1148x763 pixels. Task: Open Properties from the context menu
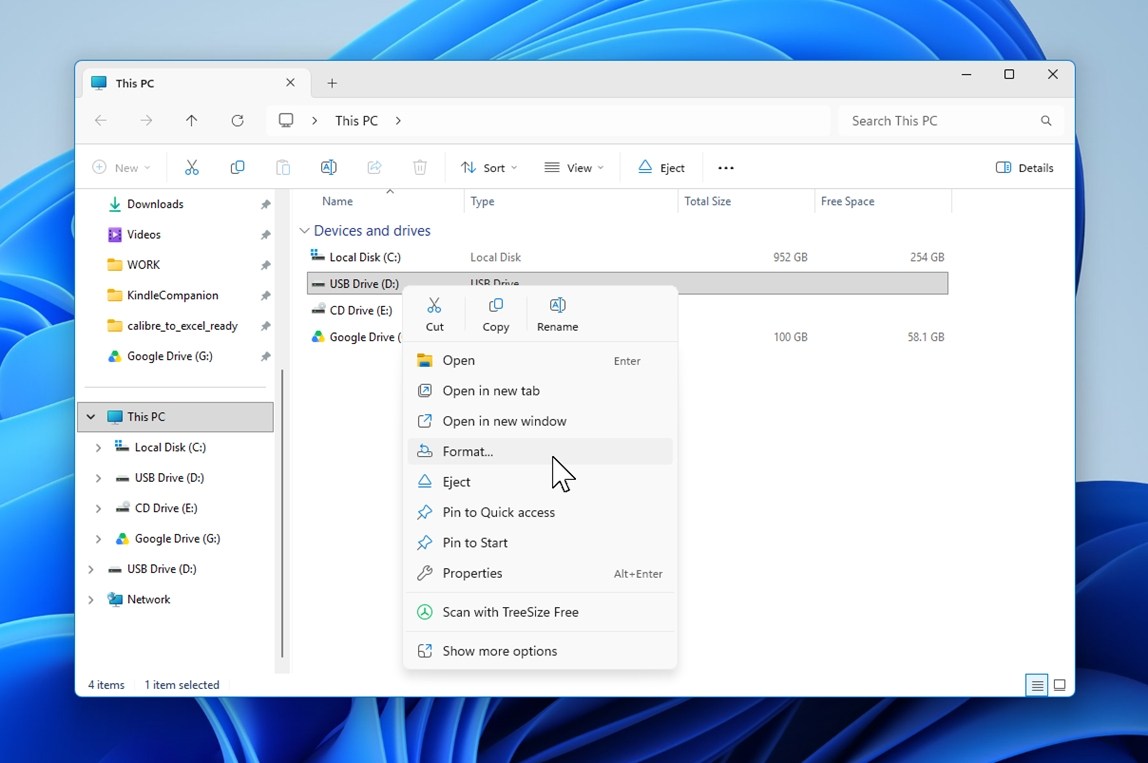tap(540, 573)
